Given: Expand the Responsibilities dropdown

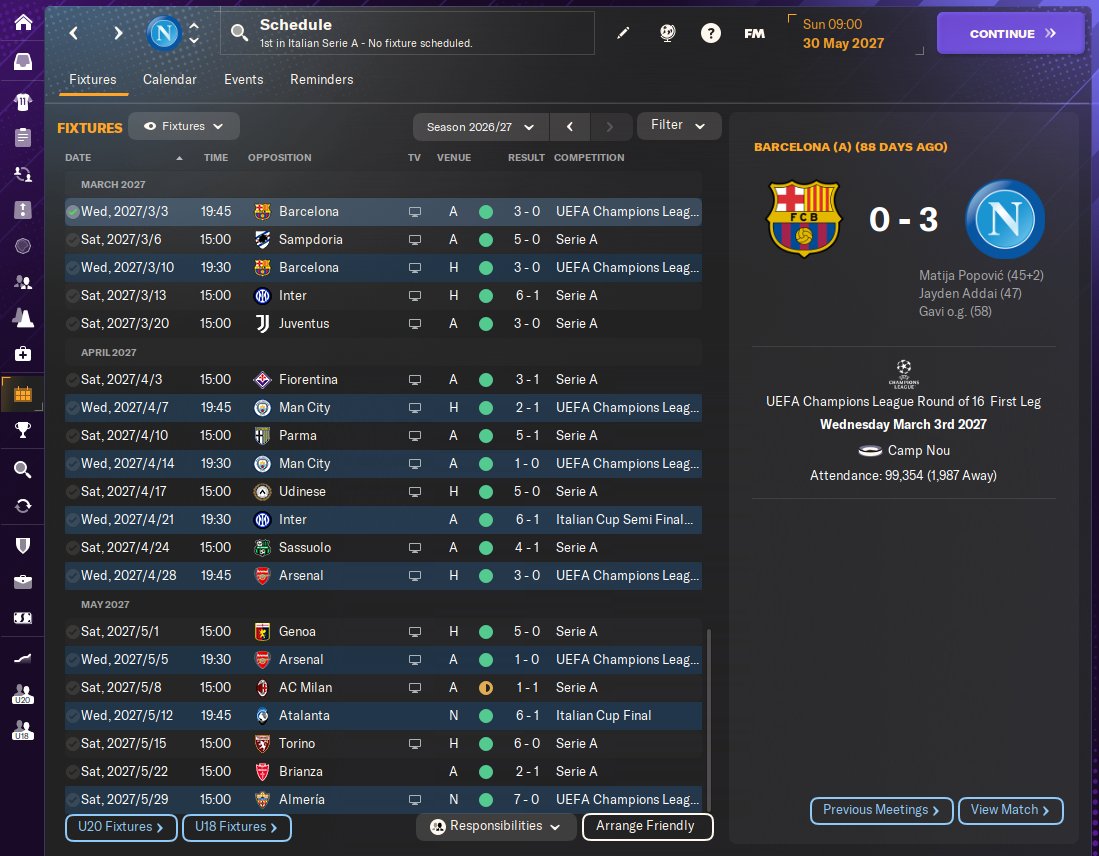Looking at the screenshot, I should coord(495,827).
